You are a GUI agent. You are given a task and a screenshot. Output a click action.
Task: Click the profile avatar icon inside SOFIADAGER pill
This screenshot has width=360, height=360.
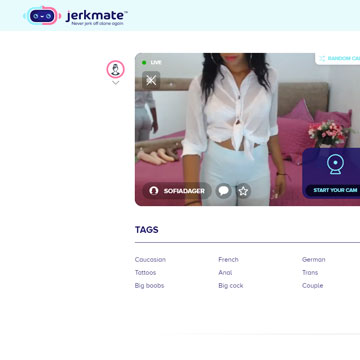click(x=154, y=191)
